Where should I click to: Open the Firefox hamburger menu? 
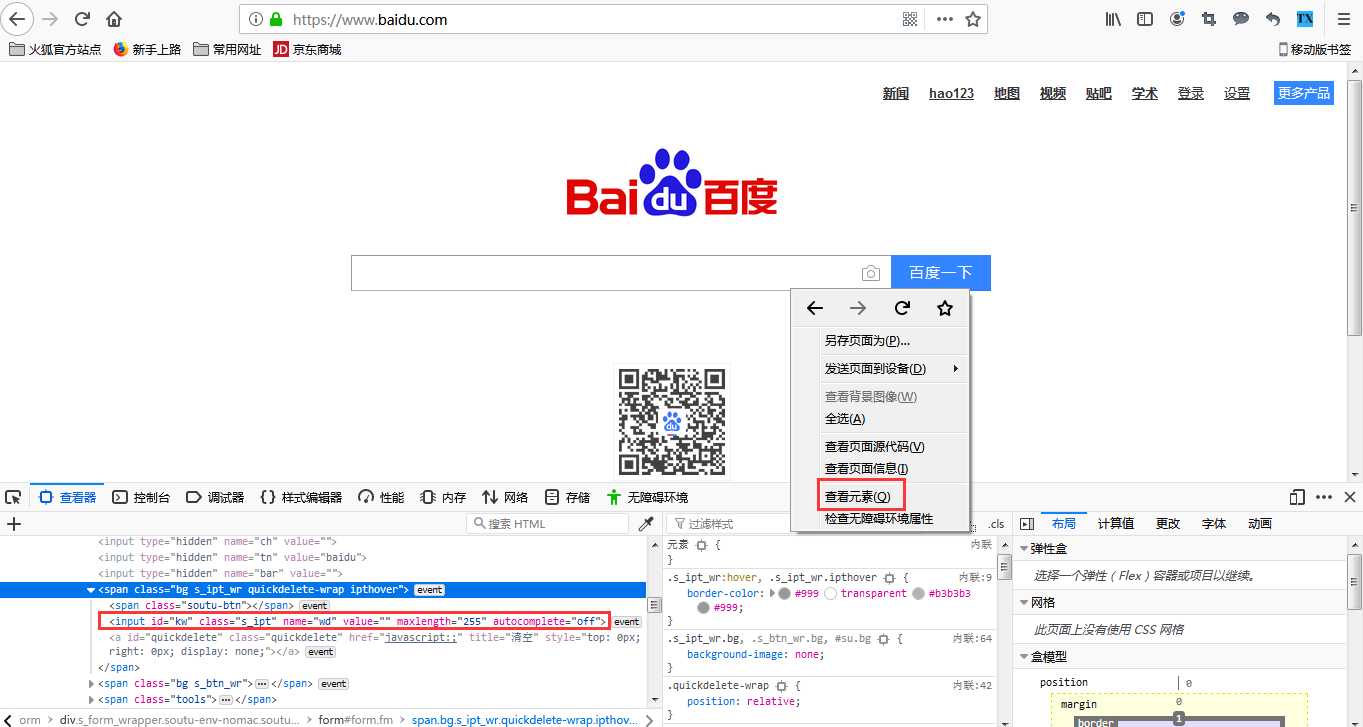point(1343,19)
